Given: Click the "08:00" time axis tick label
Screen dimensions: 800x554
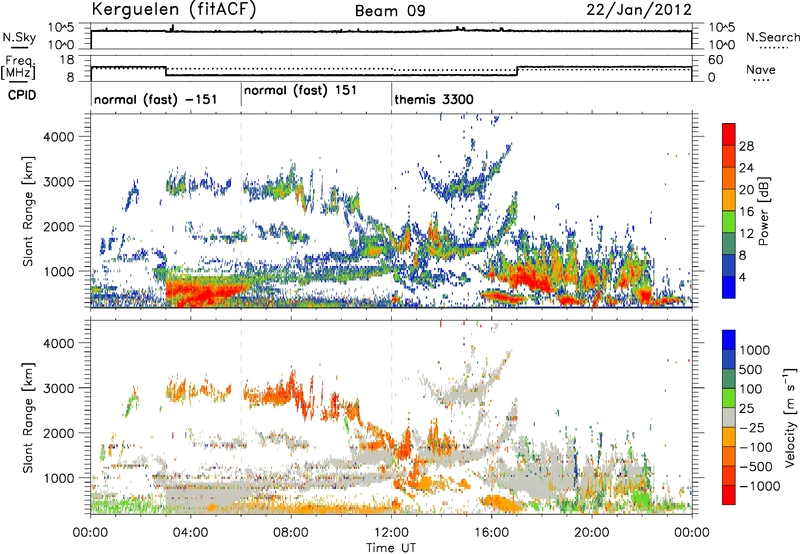Looking at the screenshot, I should click(291, 533).
